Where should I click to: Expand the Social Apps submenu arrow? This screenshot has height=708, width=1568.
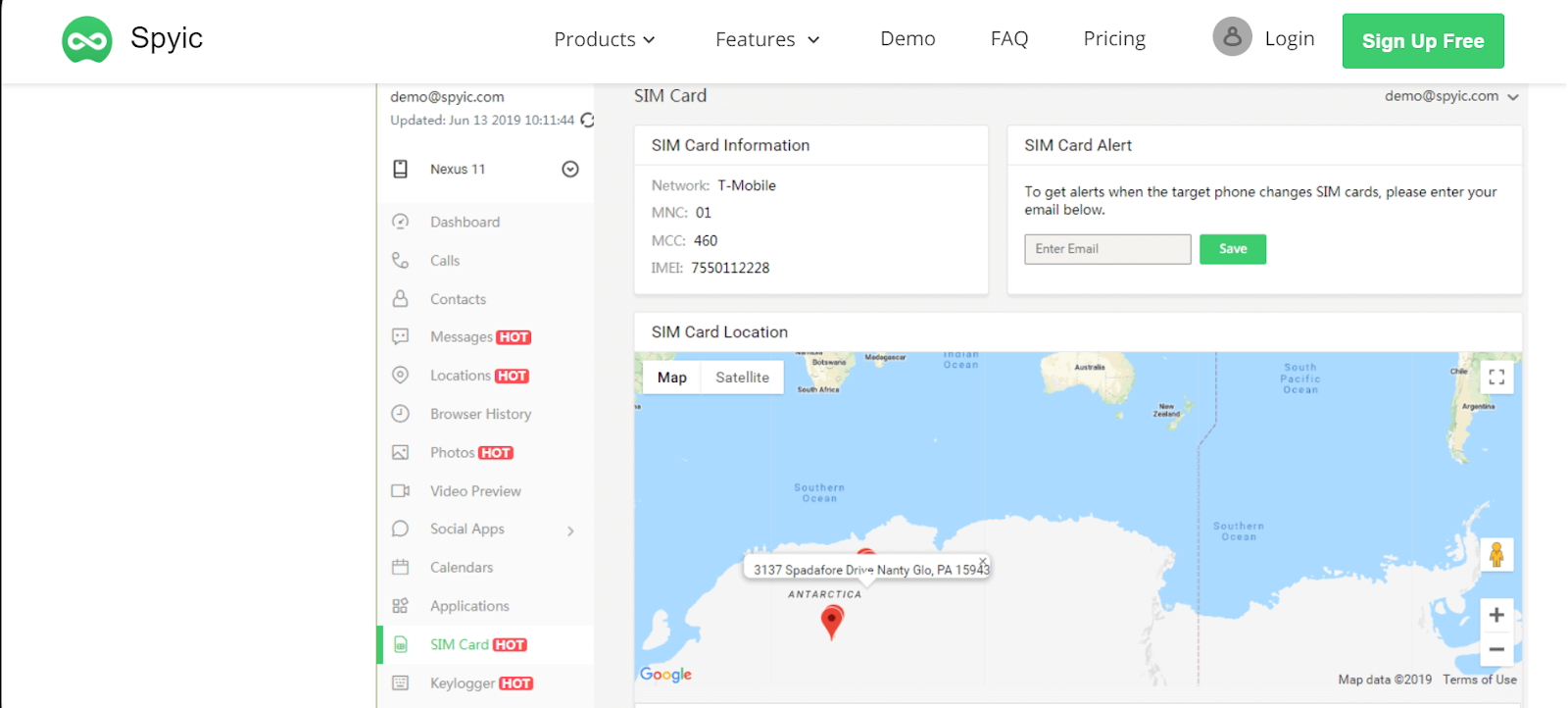[x=570, y=531]
